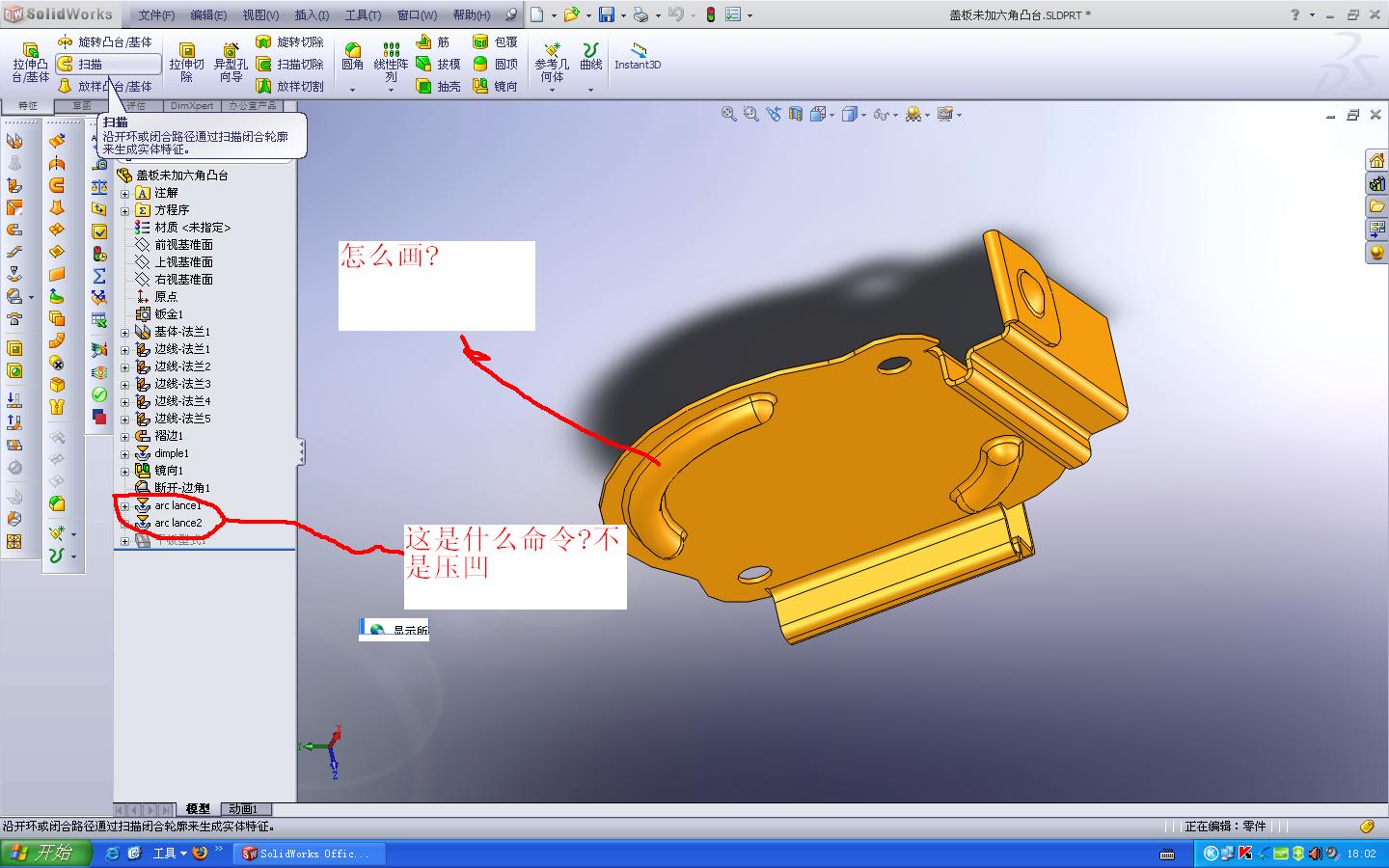The height and width of the screenshot is (868, 1389).
Task: Switch to the 动画1 (Animation1) tab
Action: (245, 809)
